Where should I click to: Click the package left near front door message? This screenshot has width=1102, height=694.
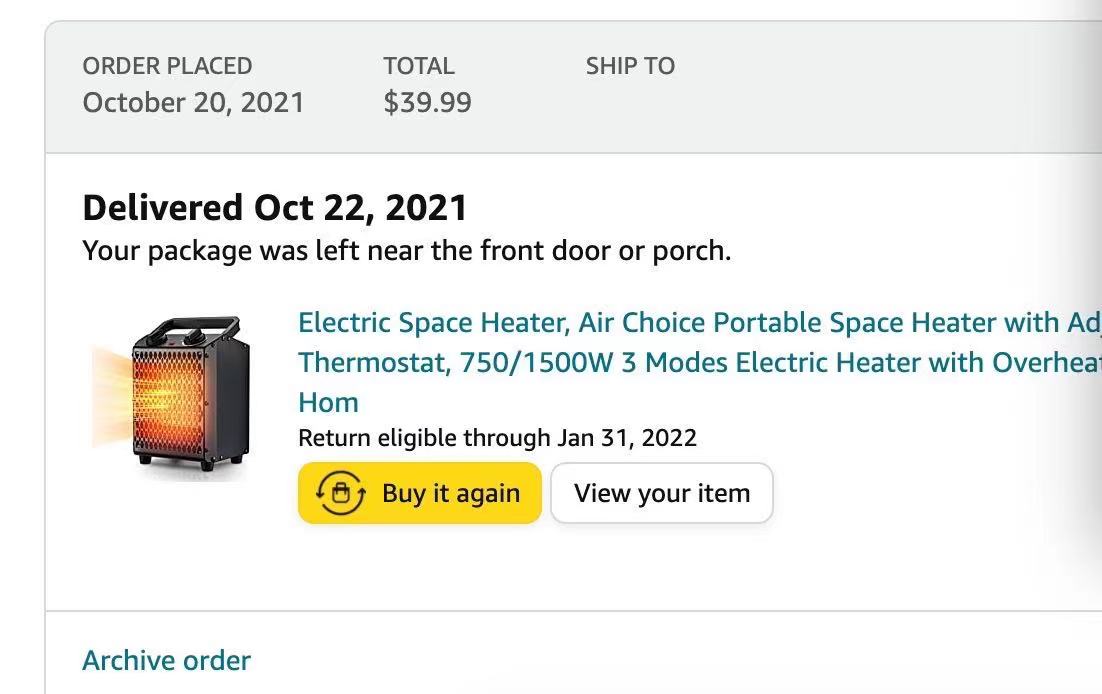tap(406, 250)
